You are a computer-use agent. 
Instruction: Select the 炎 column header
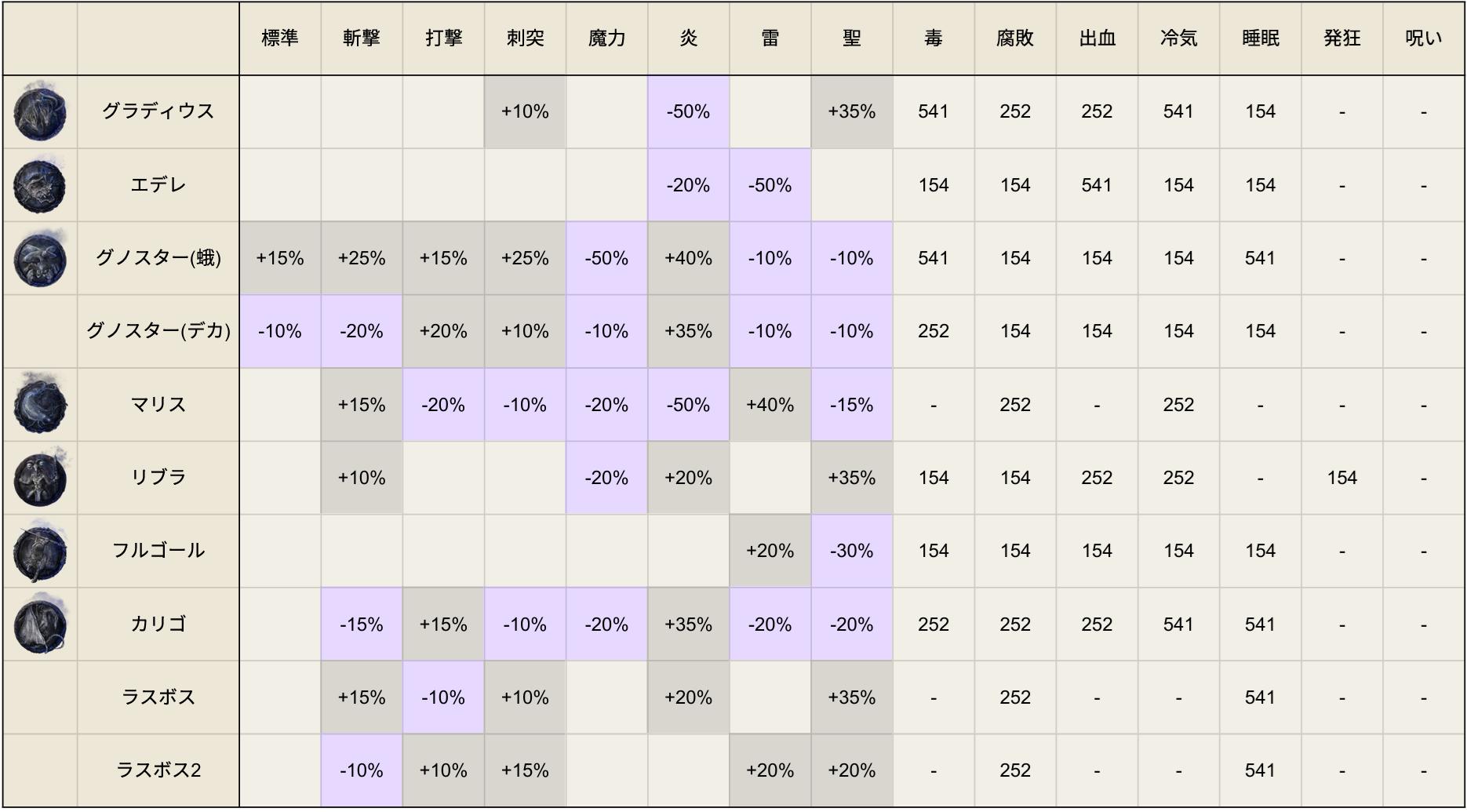pyautogui.click(x=688, y=38)
